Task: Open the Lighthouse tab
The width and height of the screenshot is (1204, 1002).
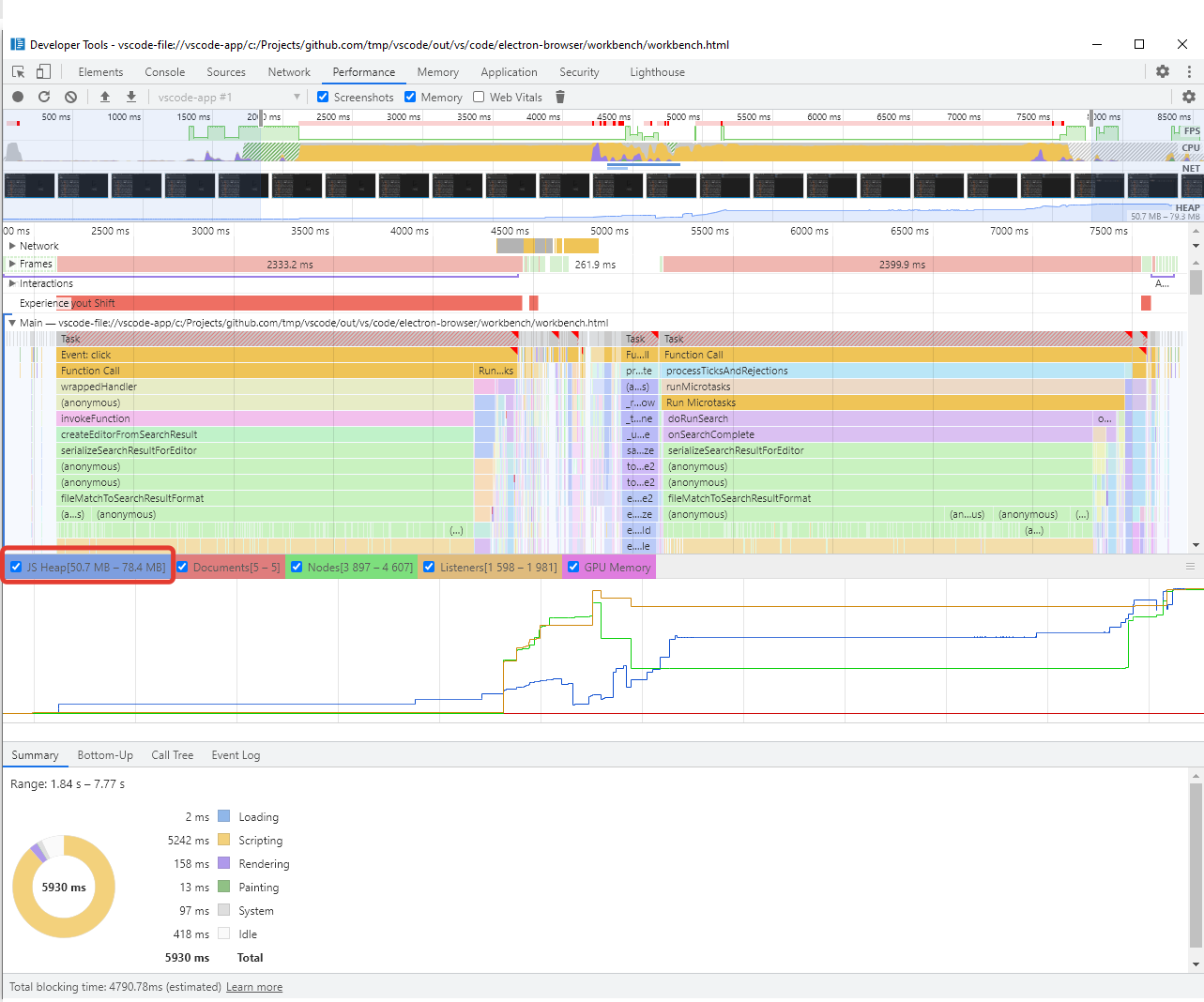Action: tap(657, 72)
